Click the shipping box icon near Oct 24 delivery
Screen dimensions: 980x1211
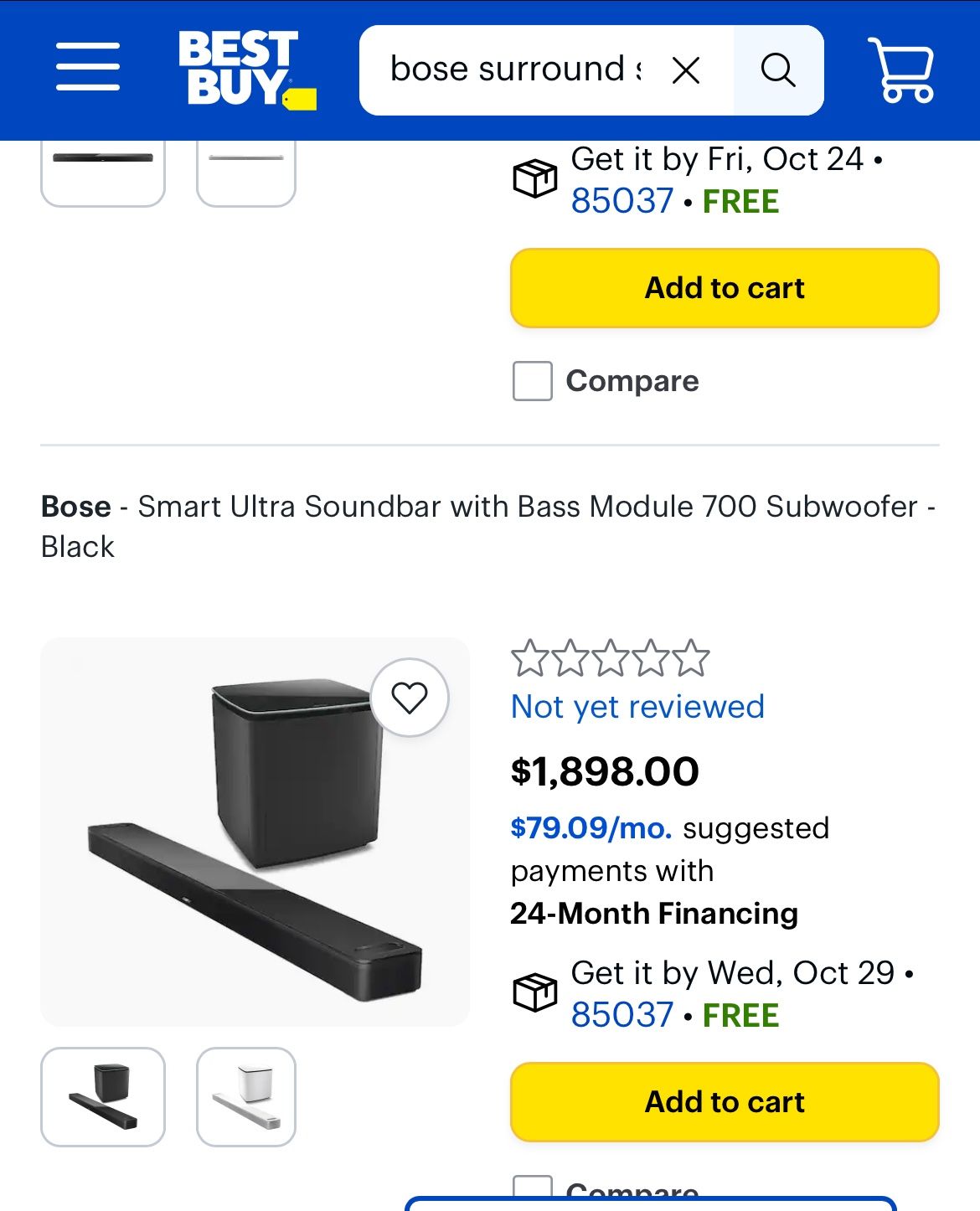[536, 178]
